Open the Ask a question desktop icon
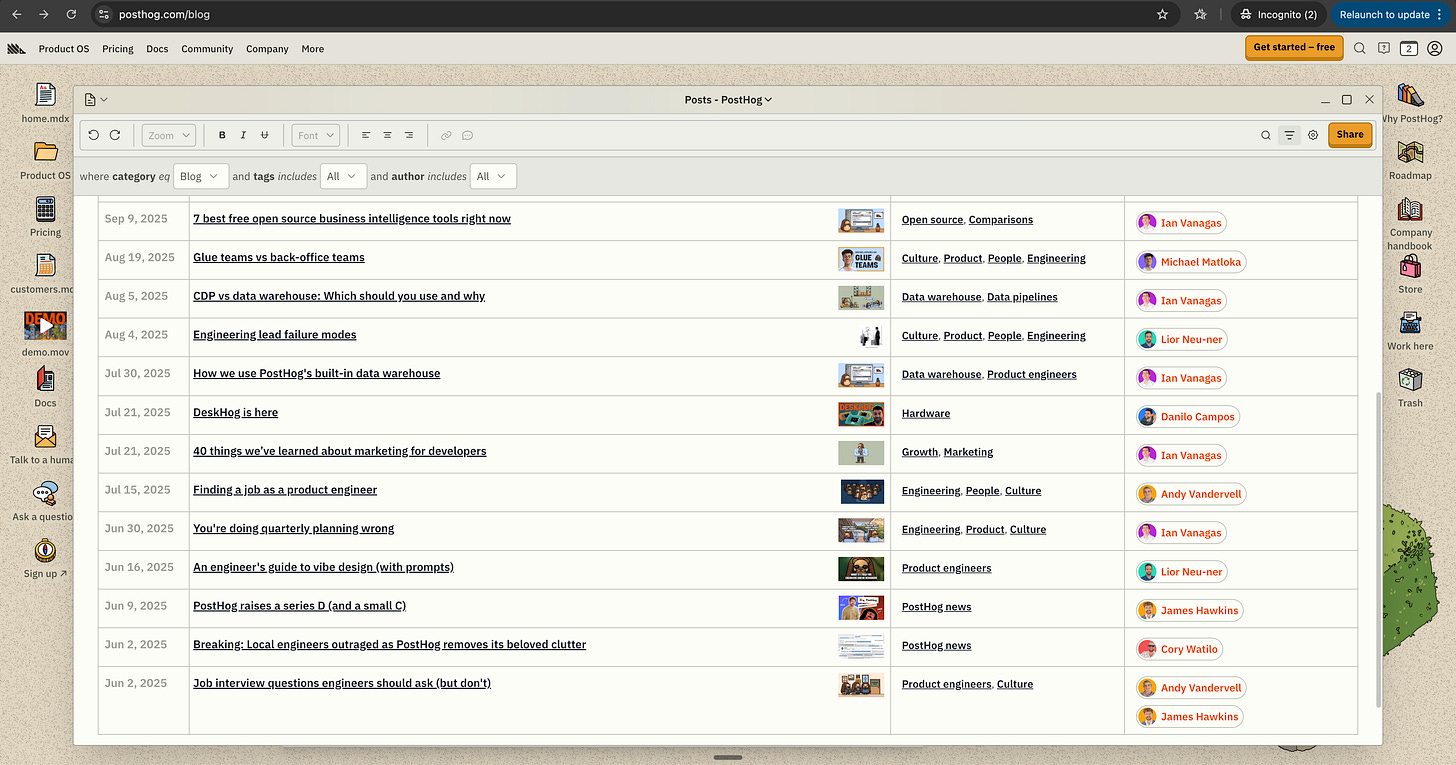The width and height of the screenshot is (1456, 765). 45,502
